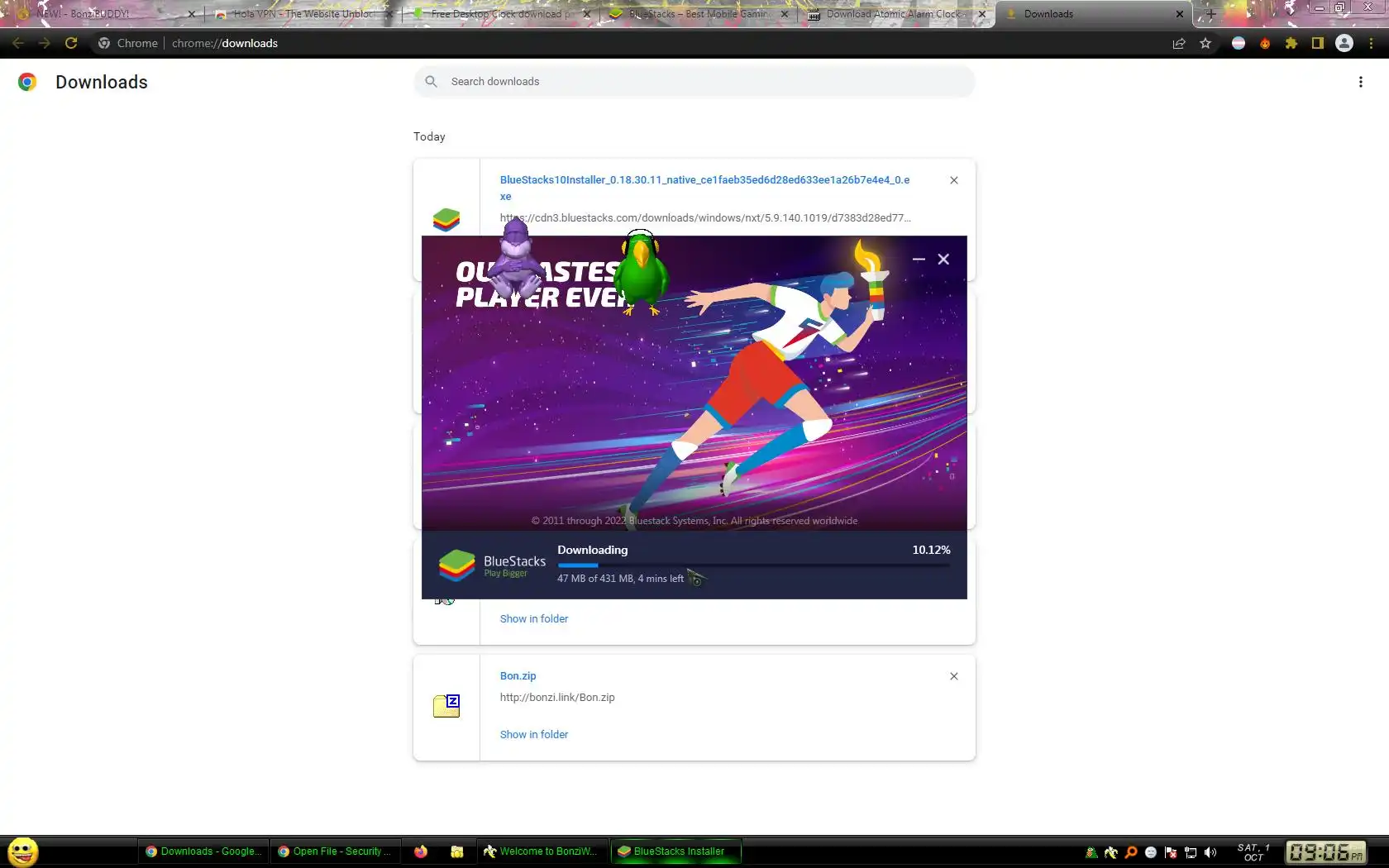
Task: Switch to BlueStacks Best Mobile Gaming tab
Action: [698, 14]
